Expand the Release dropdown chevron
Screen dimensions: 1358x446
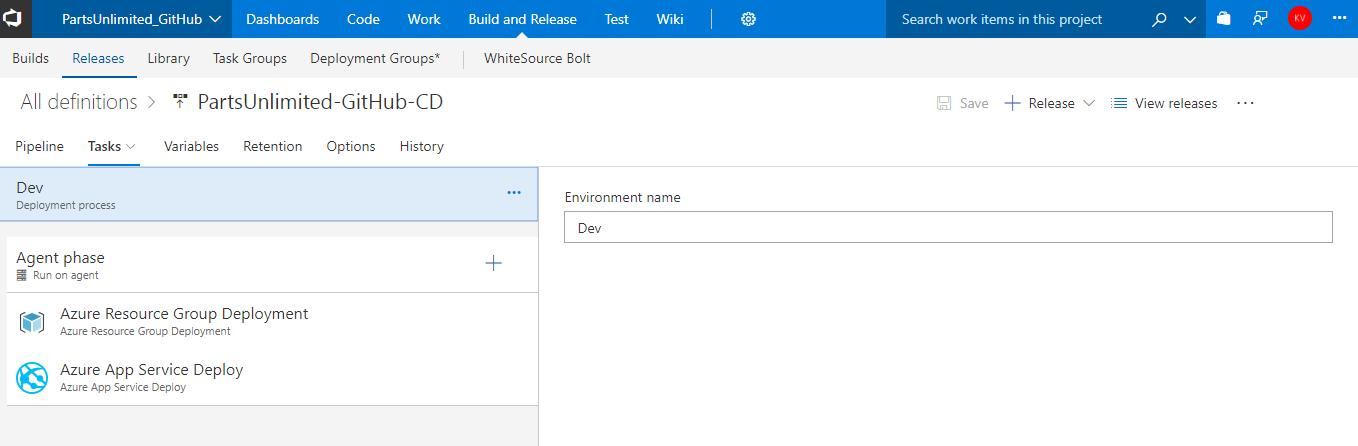(x=1089, y=103)
